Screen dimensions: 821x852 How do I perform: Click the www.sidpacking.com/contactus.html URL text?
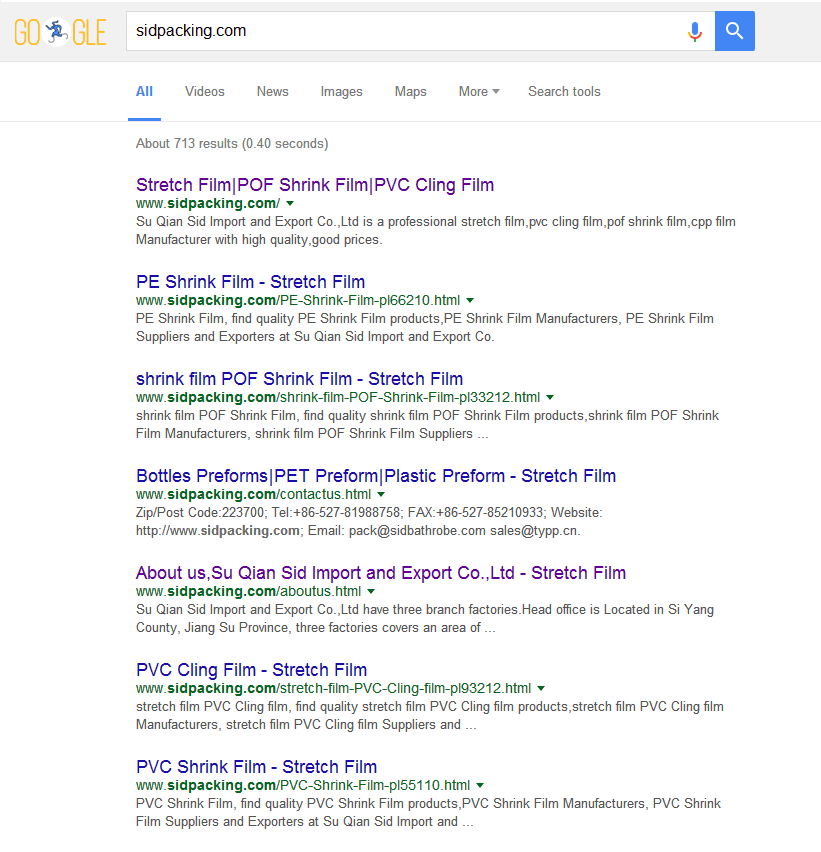point(253,494)
